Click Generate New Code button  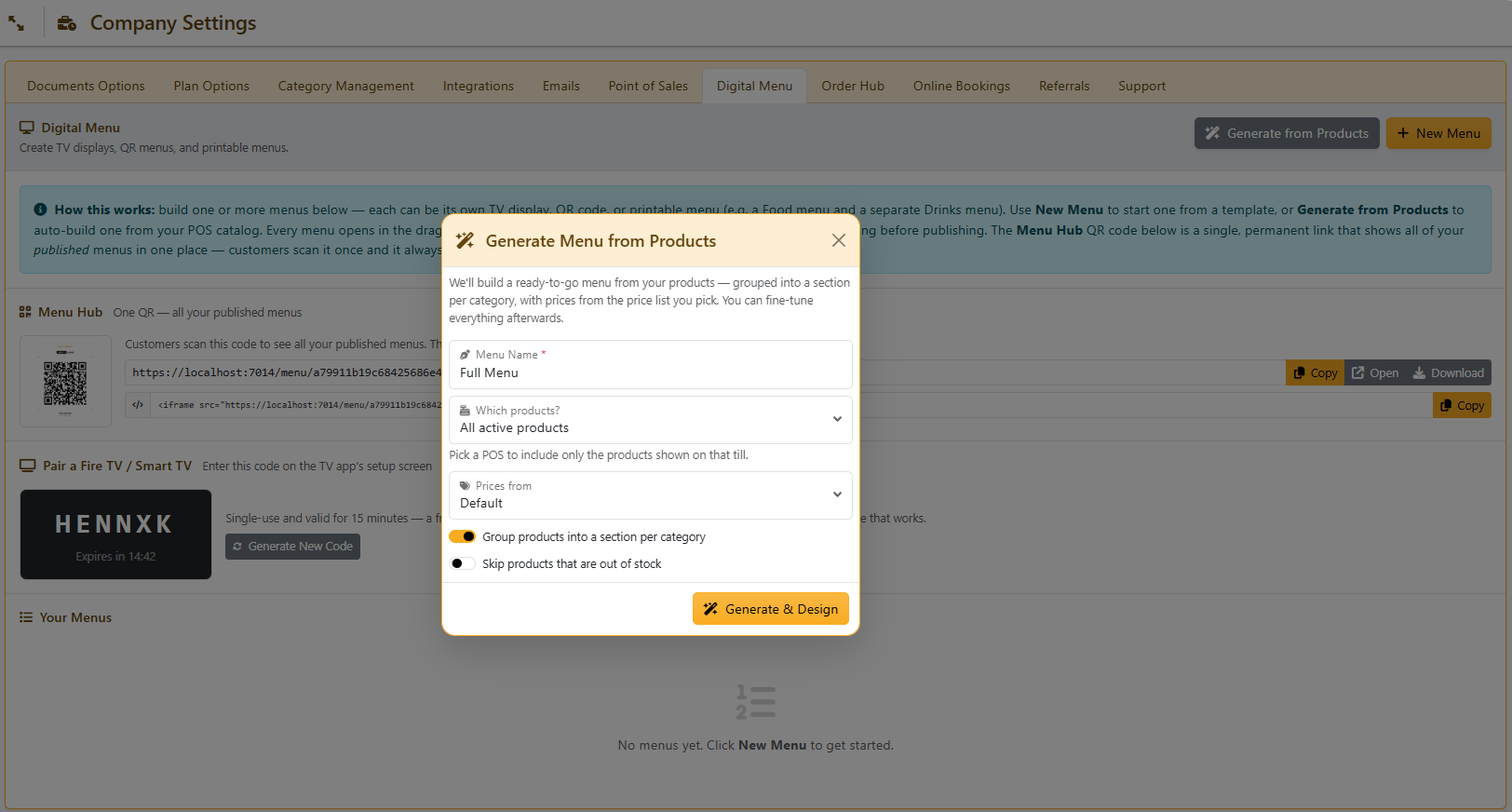292,547
